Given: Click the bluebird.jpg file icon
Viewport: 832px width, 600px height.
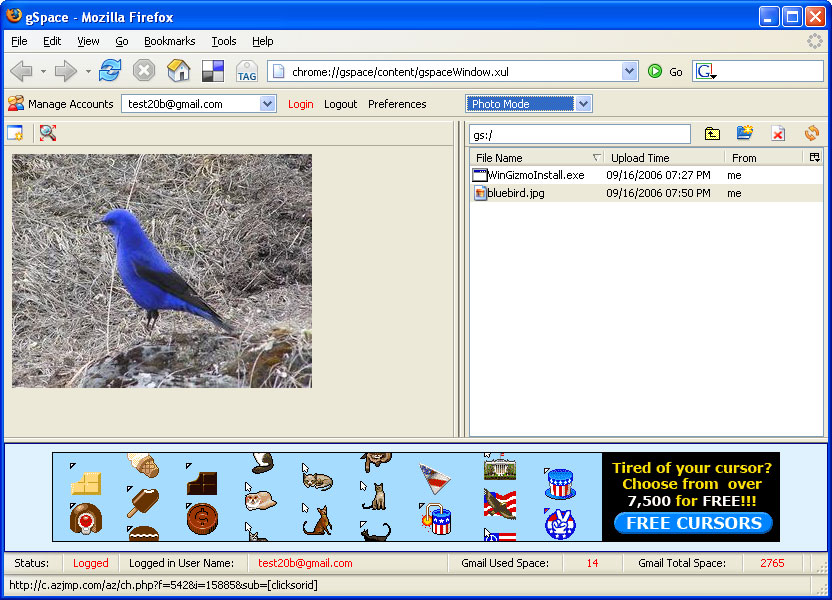Looking at the screenshot, I should 480,193.
